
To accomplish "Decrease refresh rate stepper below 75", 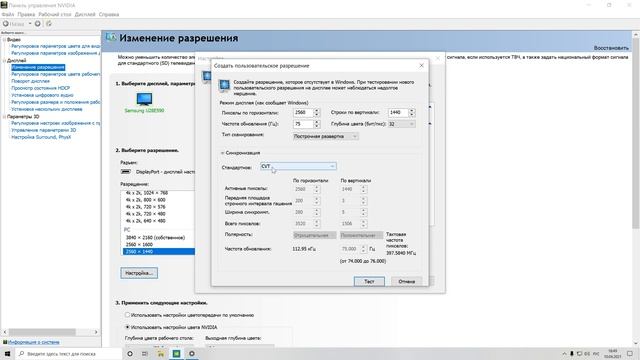I will click(317, 126).
